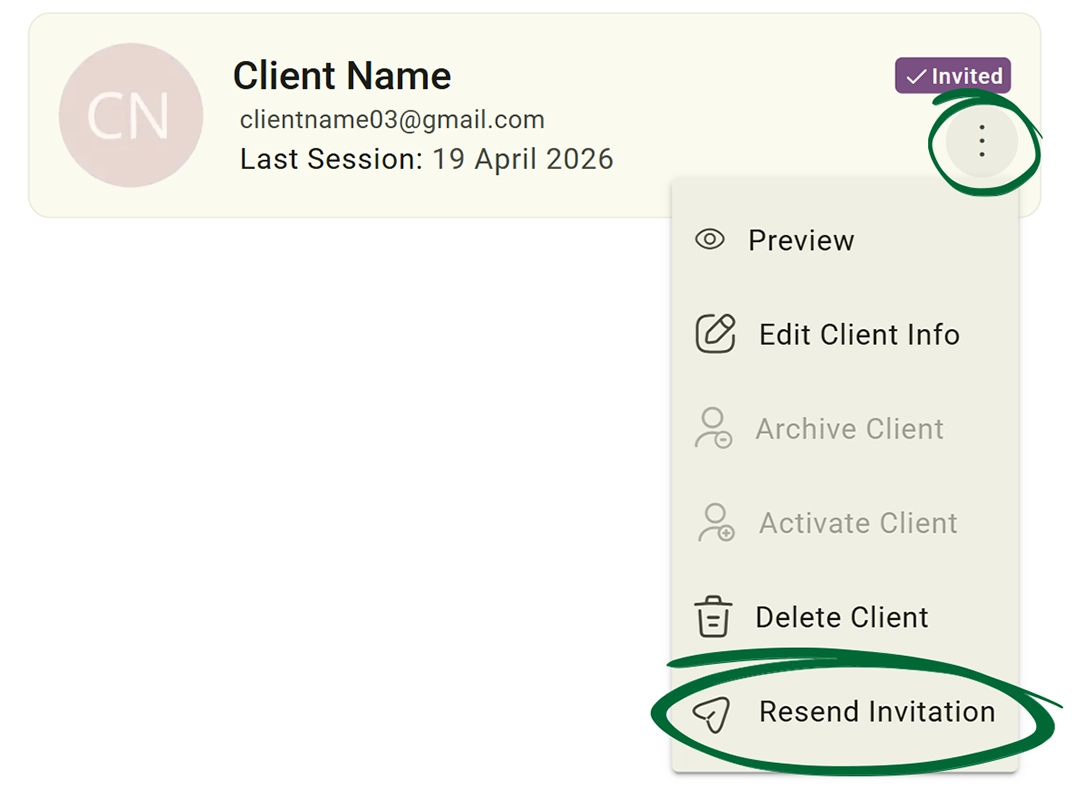This screenshot has width=1082, height=802.
Task: Choose Delete Client from the menu
Action: point(845,617)
